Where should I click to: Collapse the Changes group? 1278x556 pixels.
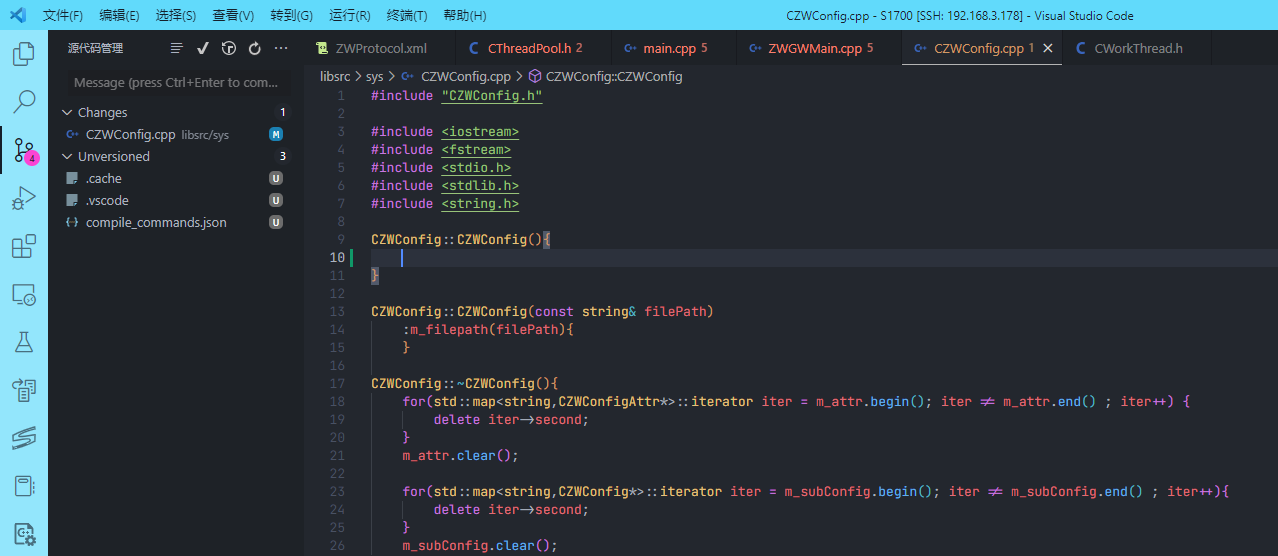[x=68, y=112]
